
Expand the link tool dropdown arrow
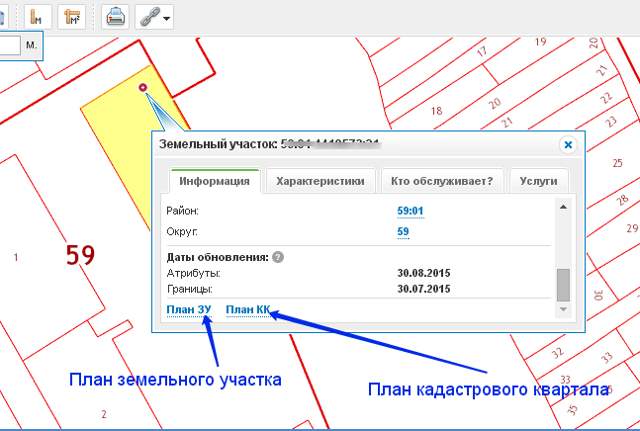167,18
